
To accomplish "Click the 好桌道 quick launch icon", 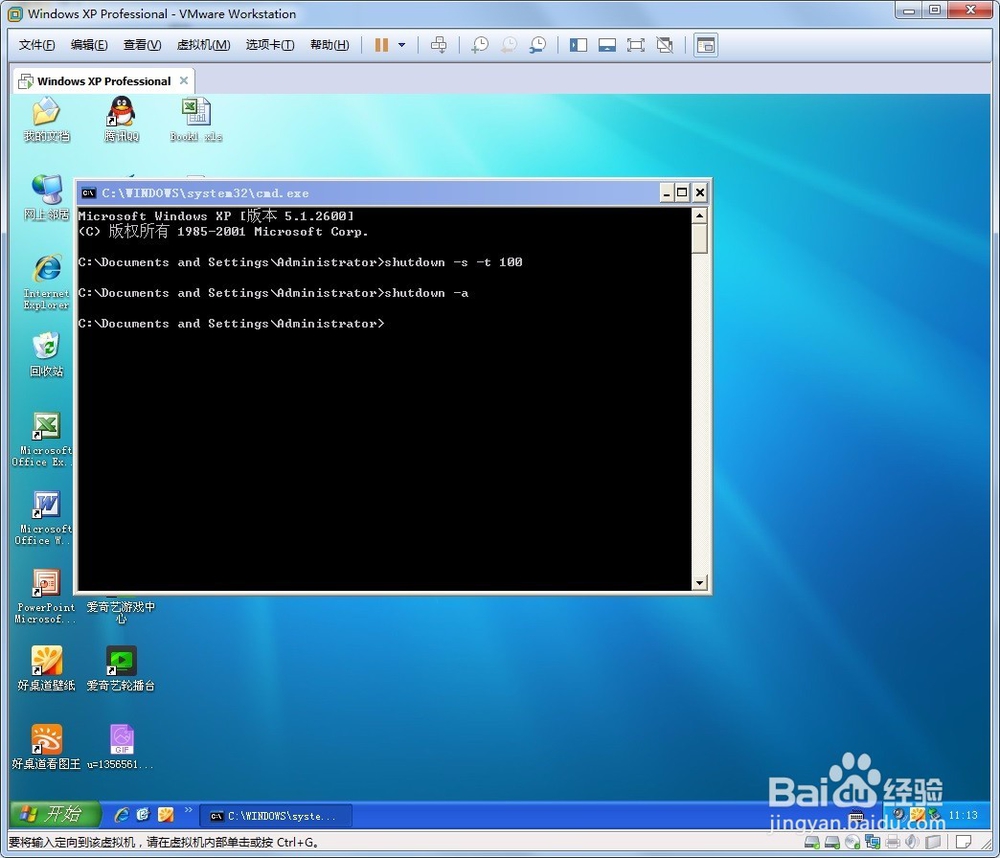I will (x=166, y=815).
